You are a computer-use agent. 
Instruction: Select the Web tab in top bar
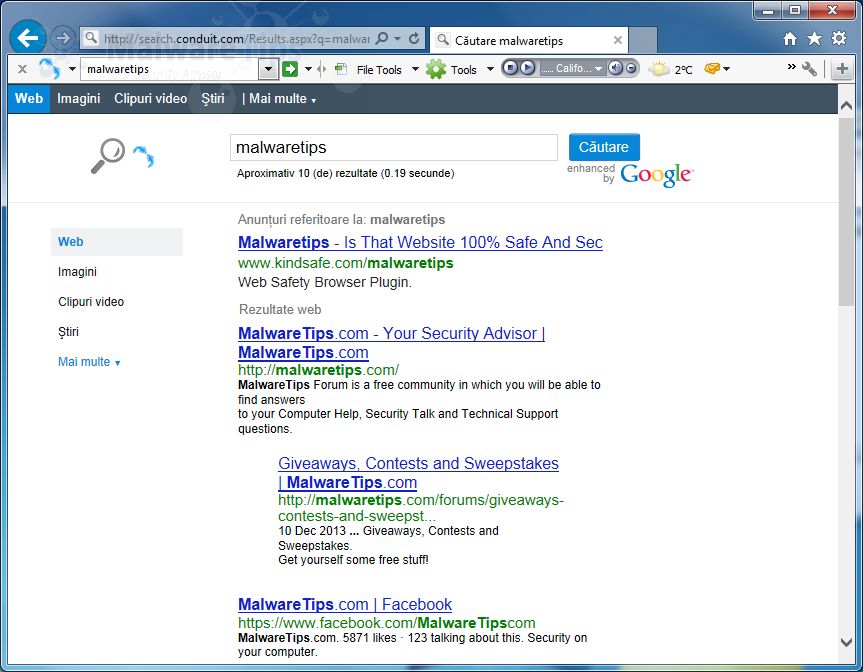pos(29,99)
